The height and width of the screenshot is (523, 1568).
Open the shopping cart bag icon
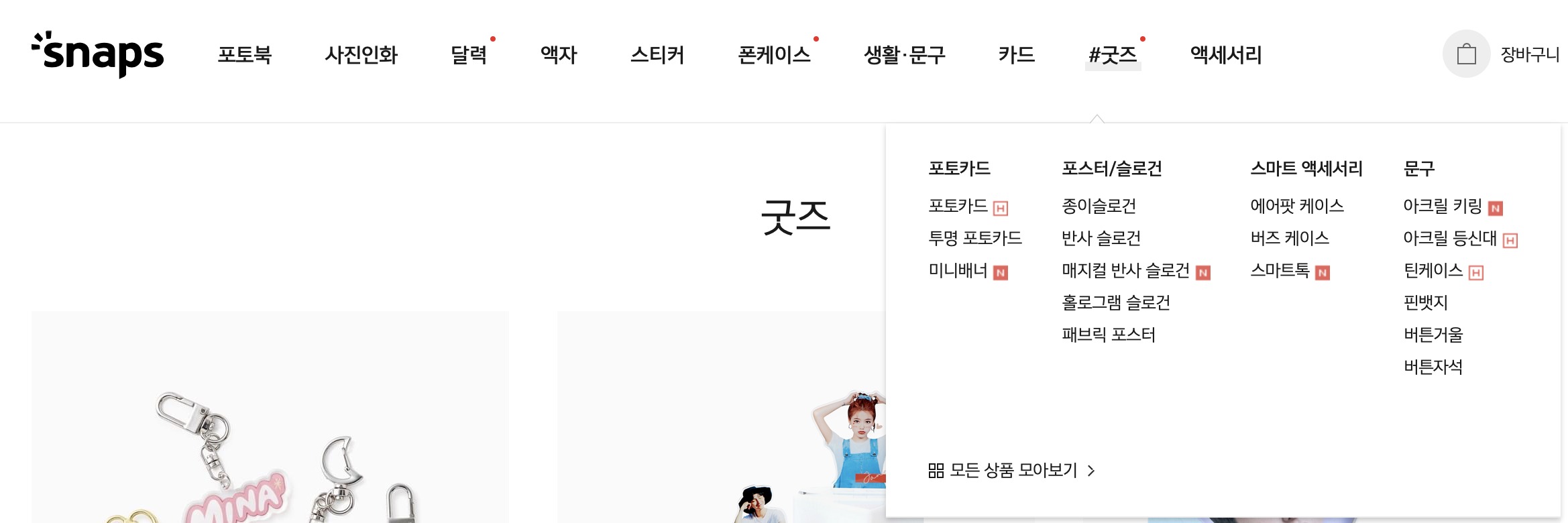[1466, 54]
